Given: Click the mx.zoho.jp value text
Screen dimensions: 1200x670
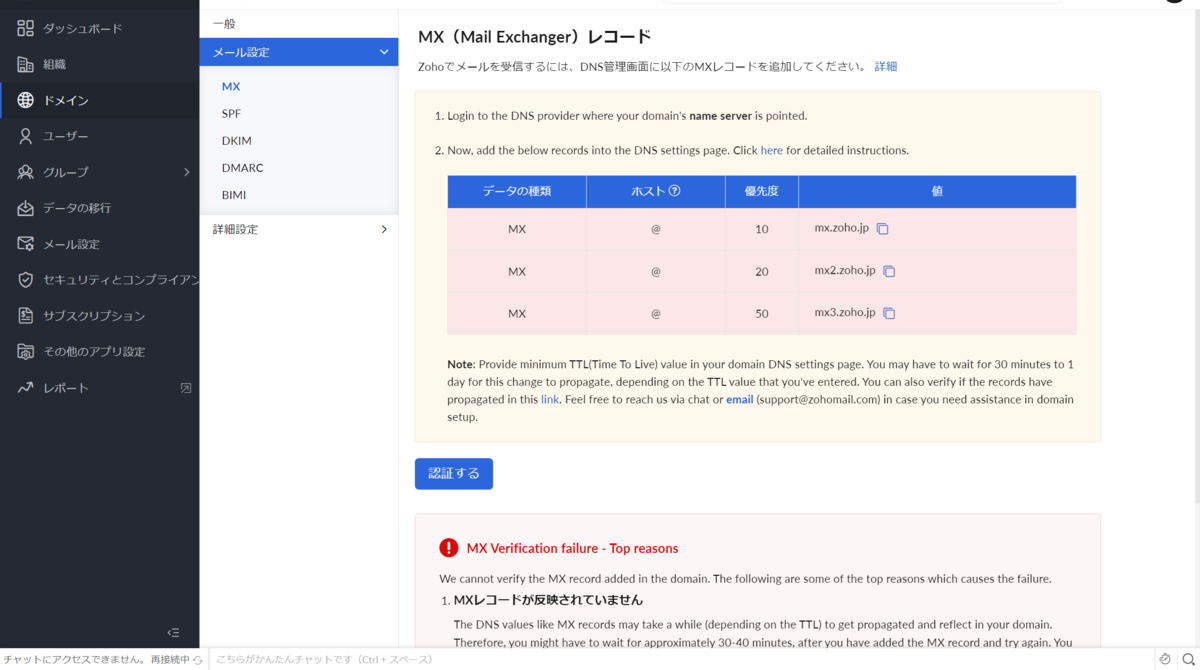Looking at the screenshot, I should click(x=842, y=228).
